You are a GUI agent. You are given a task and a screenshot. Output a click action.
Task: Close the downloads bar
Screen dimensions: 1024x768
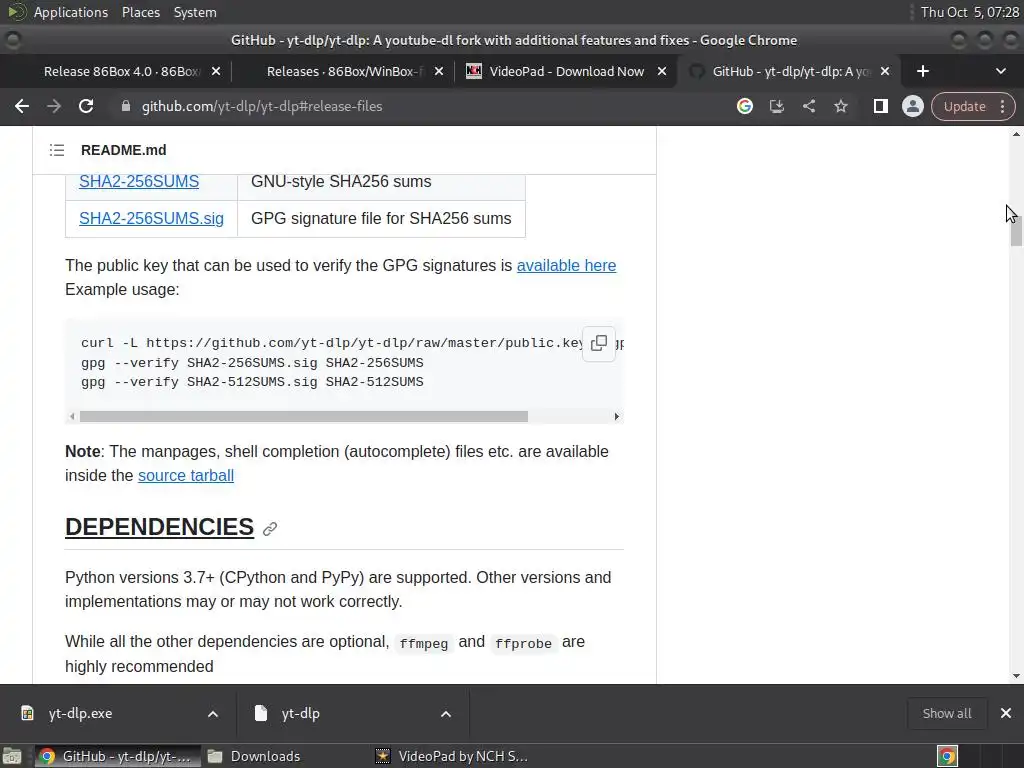1006,713
